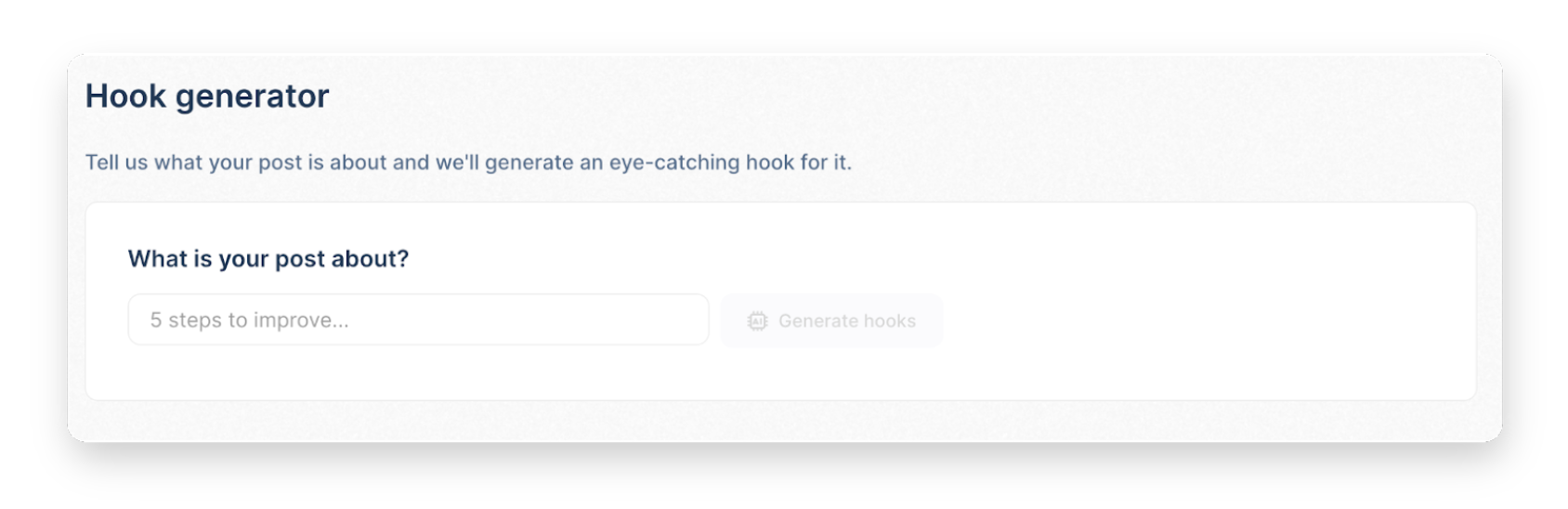
Task: Click the "5 steps to improve..." placeholder text
Action: point(249,320)
